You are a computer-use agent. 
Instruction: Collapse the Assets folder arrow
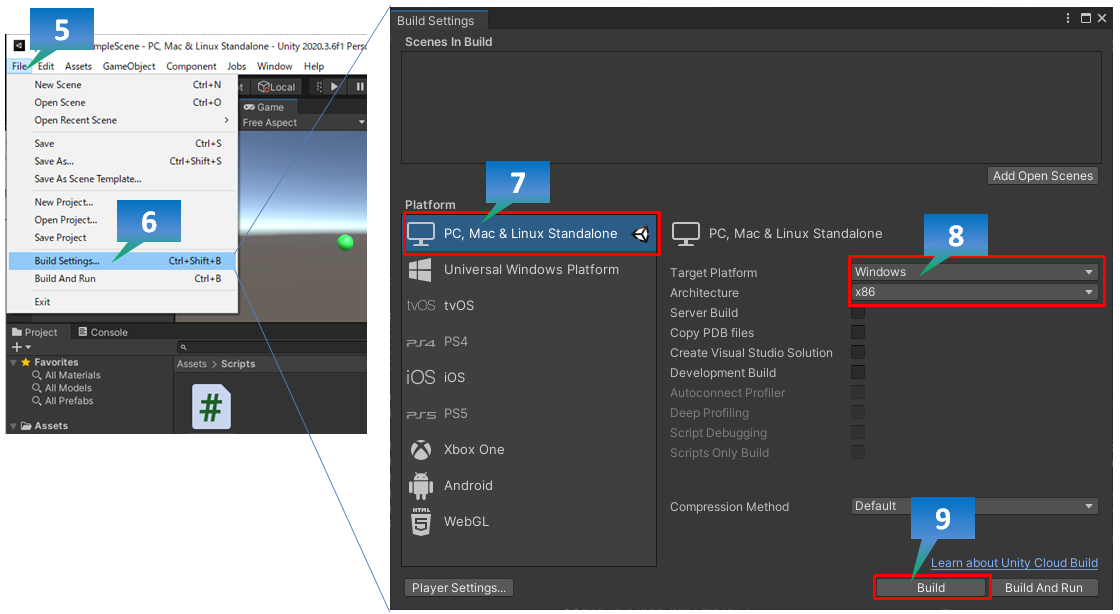(14, 426)
